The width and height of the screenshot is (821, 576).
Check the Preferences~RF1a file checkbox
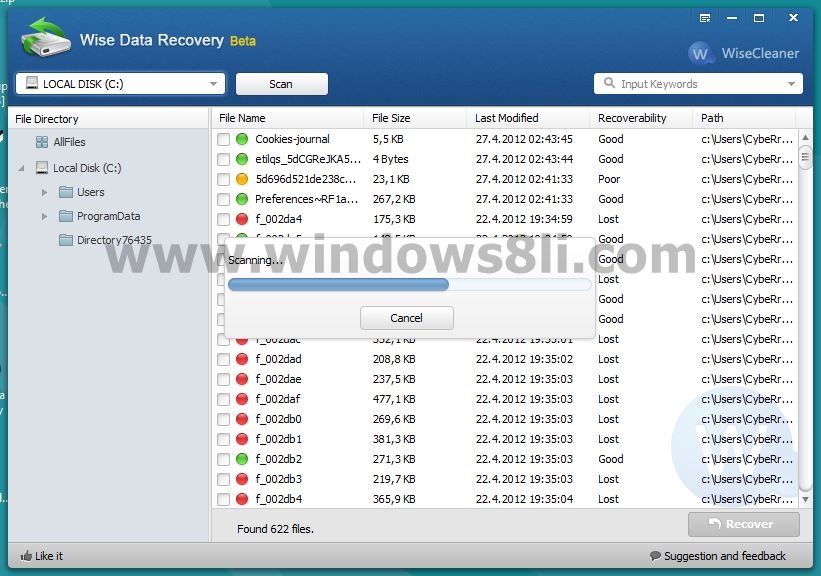coord(224,200)
